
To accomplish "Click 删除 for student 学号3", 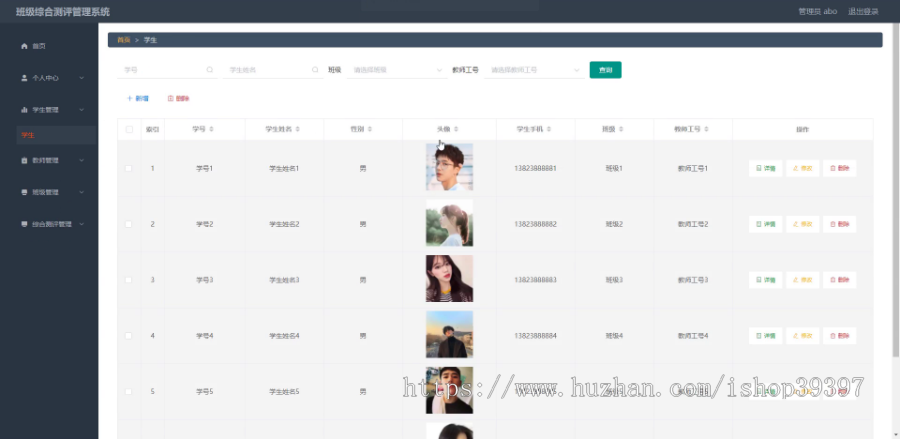I will (x=839, y=279).
